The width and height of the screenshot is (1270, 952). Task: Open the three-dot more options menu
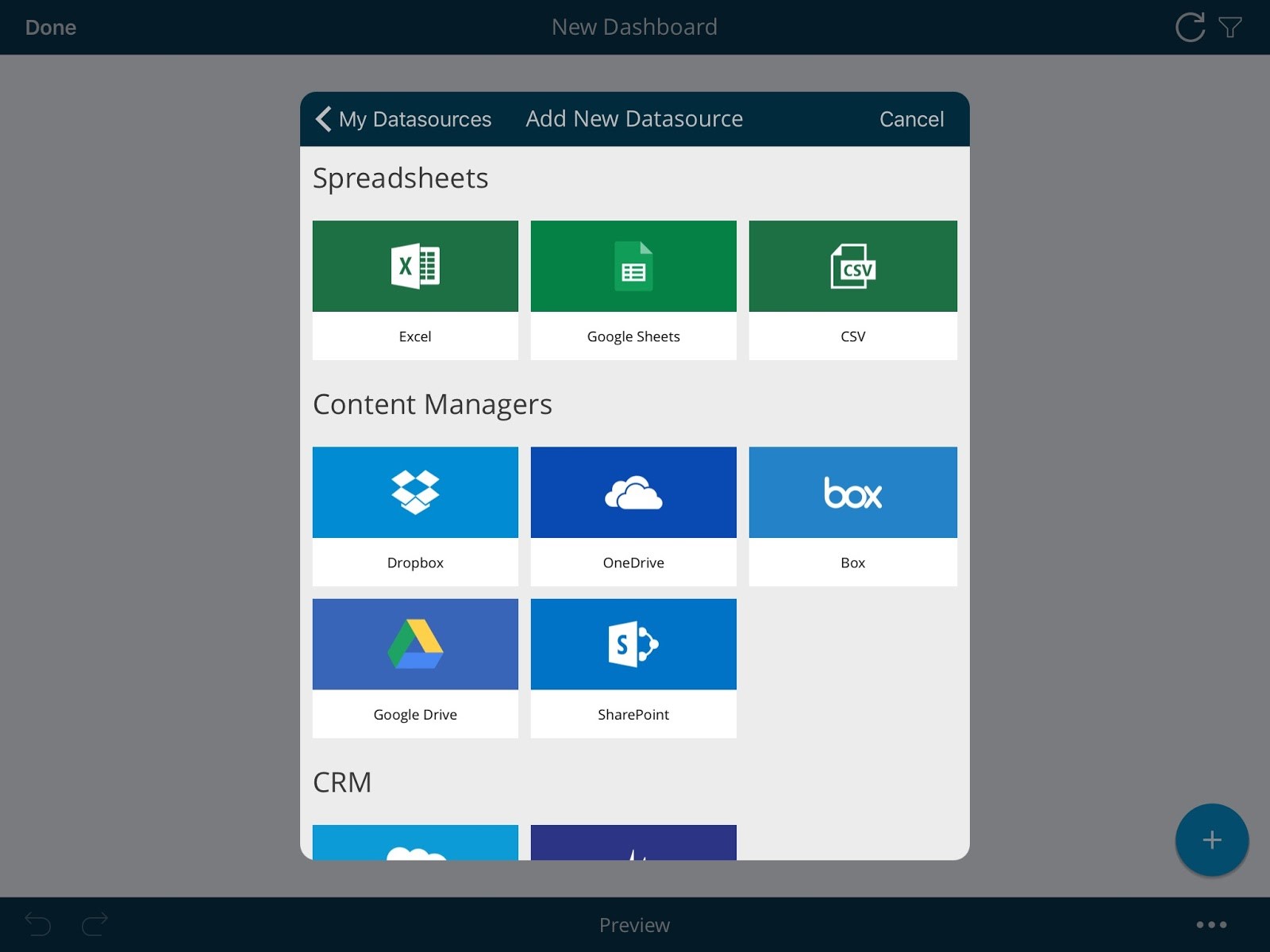[1211, 925]
